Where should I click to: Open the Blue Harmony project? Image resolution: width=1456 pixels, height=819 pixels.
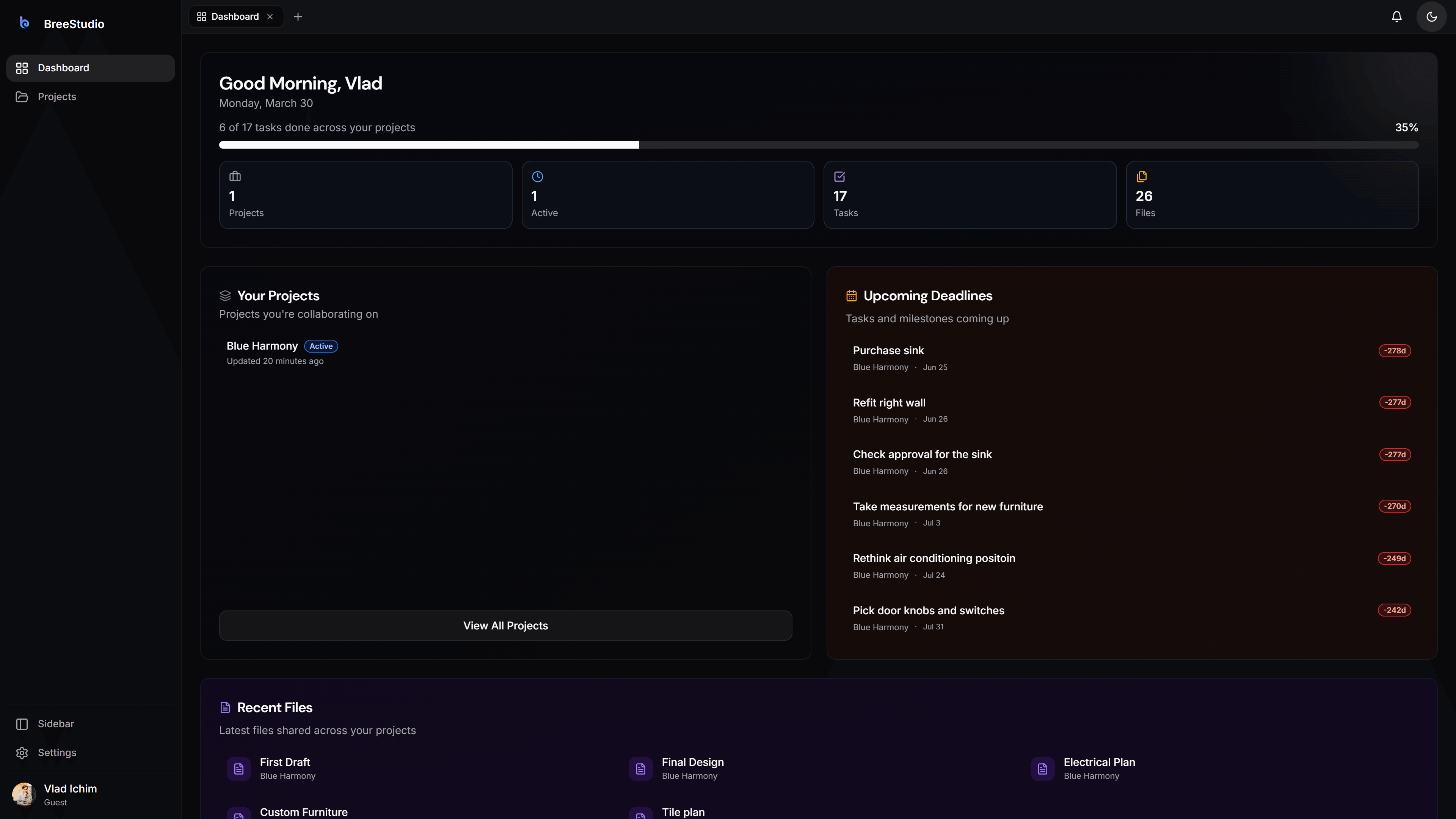pyautogui.click(x=505, y=353)
